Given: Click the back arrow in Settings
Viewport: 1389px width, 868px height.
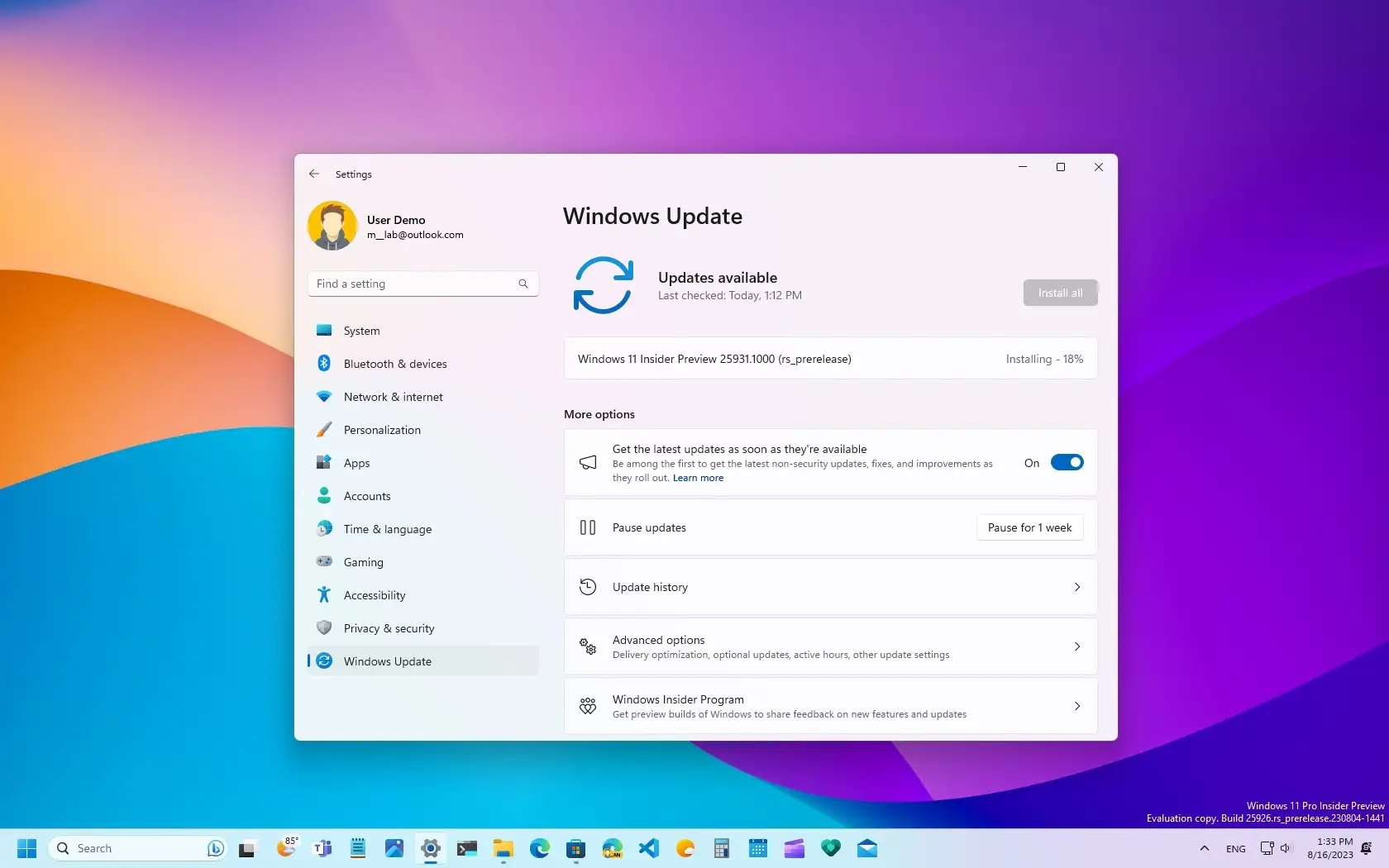Looking at the screenshot, I should point(314,174).
